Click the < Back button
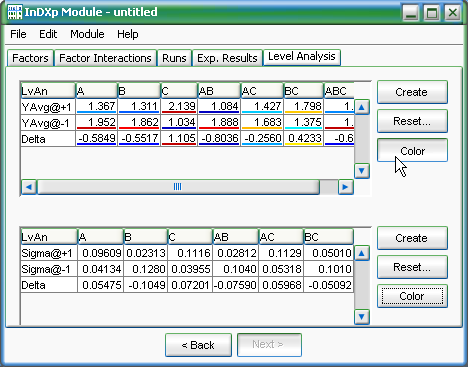Screen dimensions: 468x367 click(198, 345)
